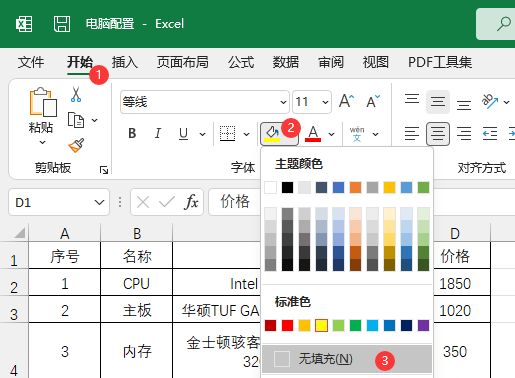Pick the yellow standard color swatch

point(321,325)
